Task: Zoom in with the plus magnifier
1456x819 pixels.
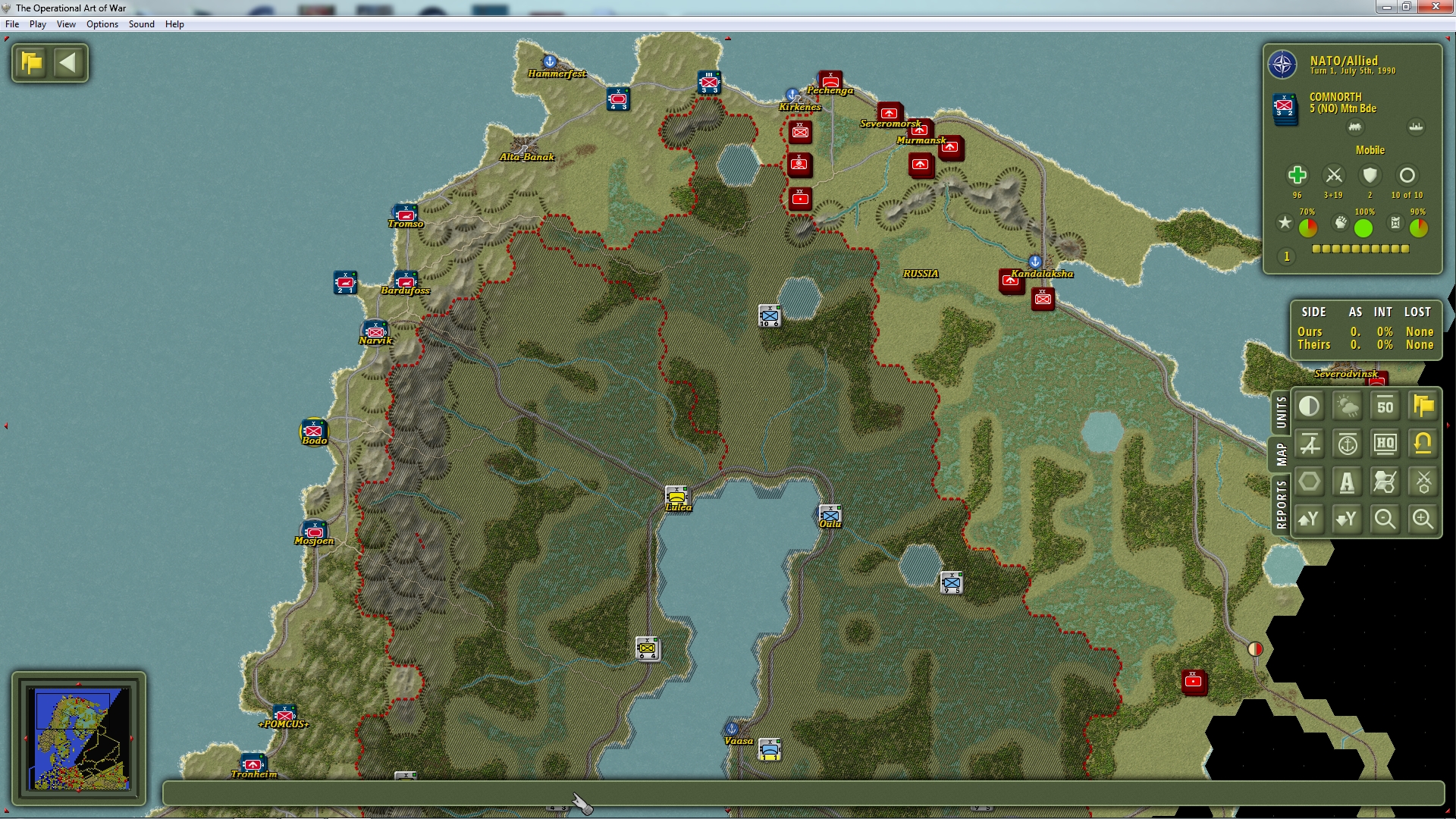Action: coord(1423,519)
